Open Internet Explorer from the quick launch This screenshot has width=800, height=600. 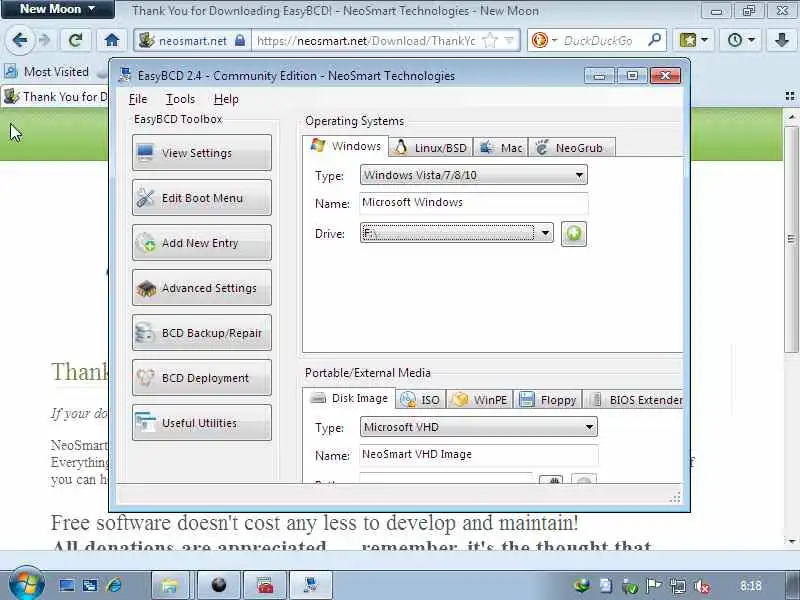(114, 585)
